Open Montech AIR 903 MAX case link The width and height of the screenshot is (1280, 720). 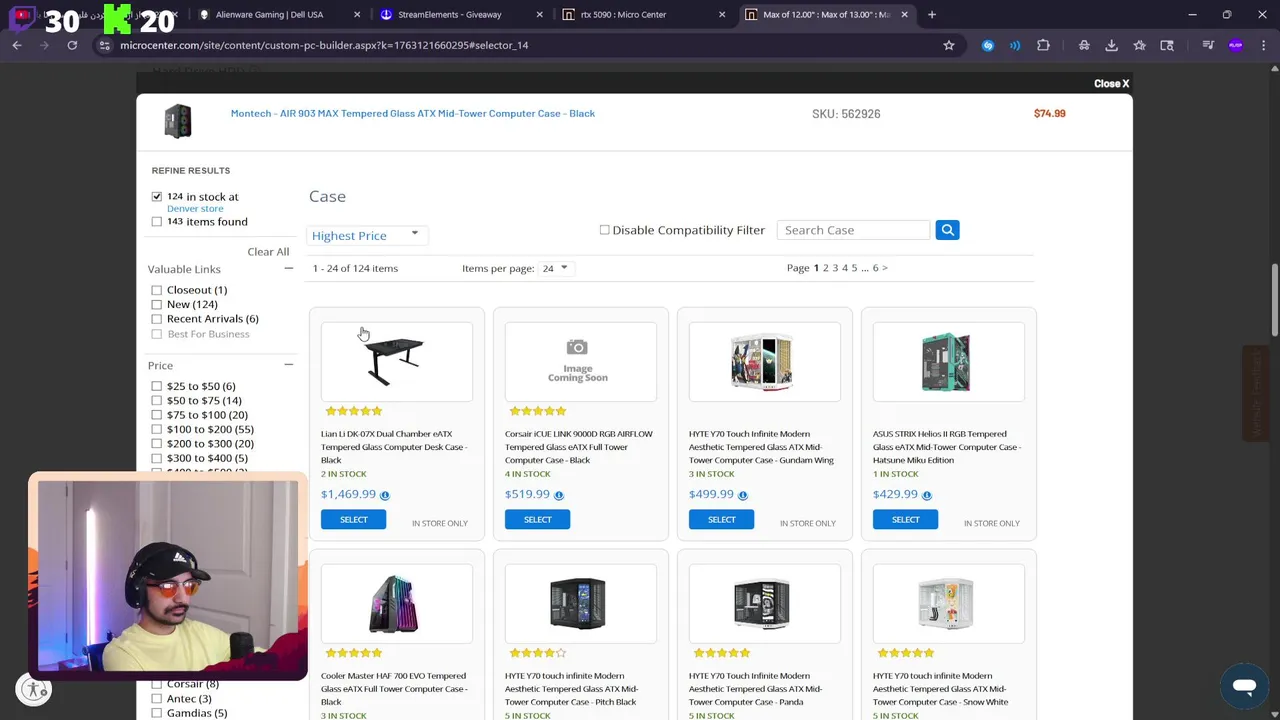(413, 114)
